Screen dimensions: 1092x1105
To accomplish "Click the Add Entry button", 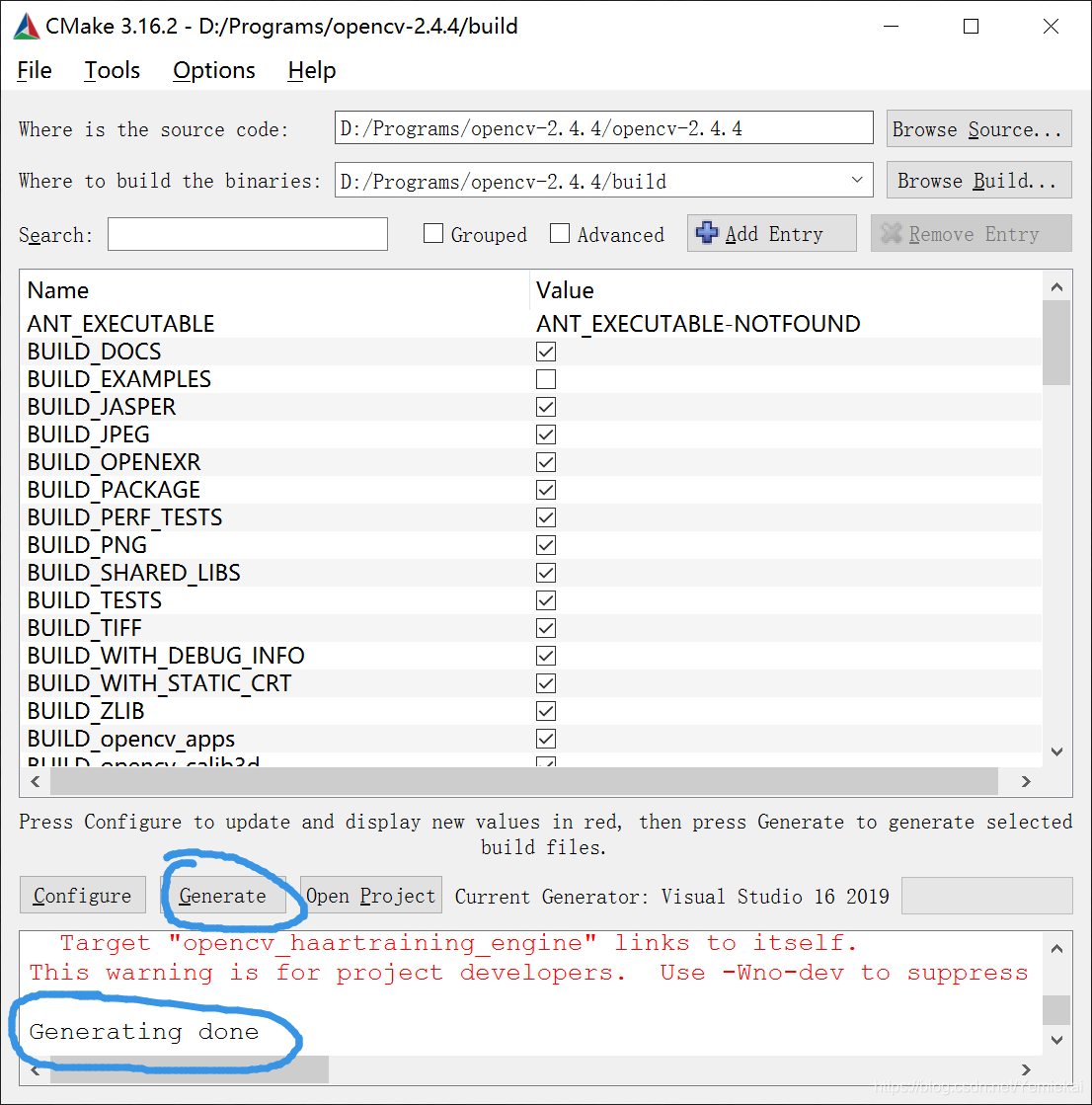I will pyautogui.click(x=771, y=233).
